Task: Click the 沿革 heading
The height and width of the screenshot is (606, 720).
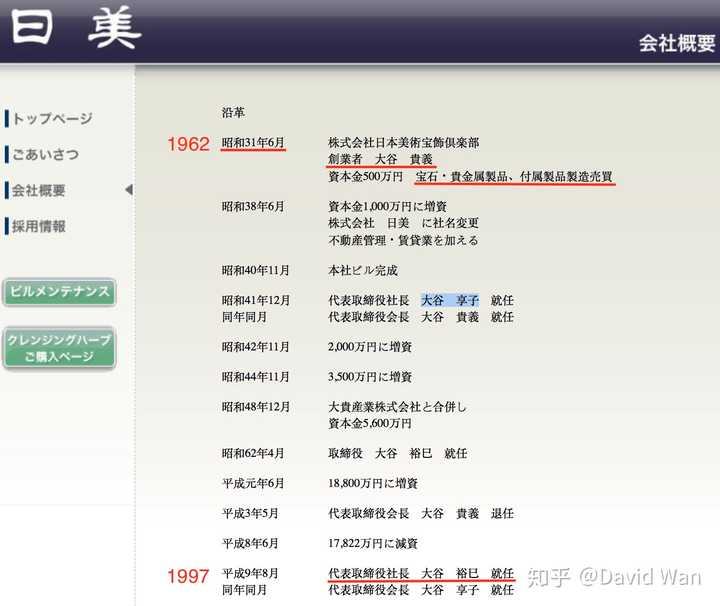Action: [233, 112]
